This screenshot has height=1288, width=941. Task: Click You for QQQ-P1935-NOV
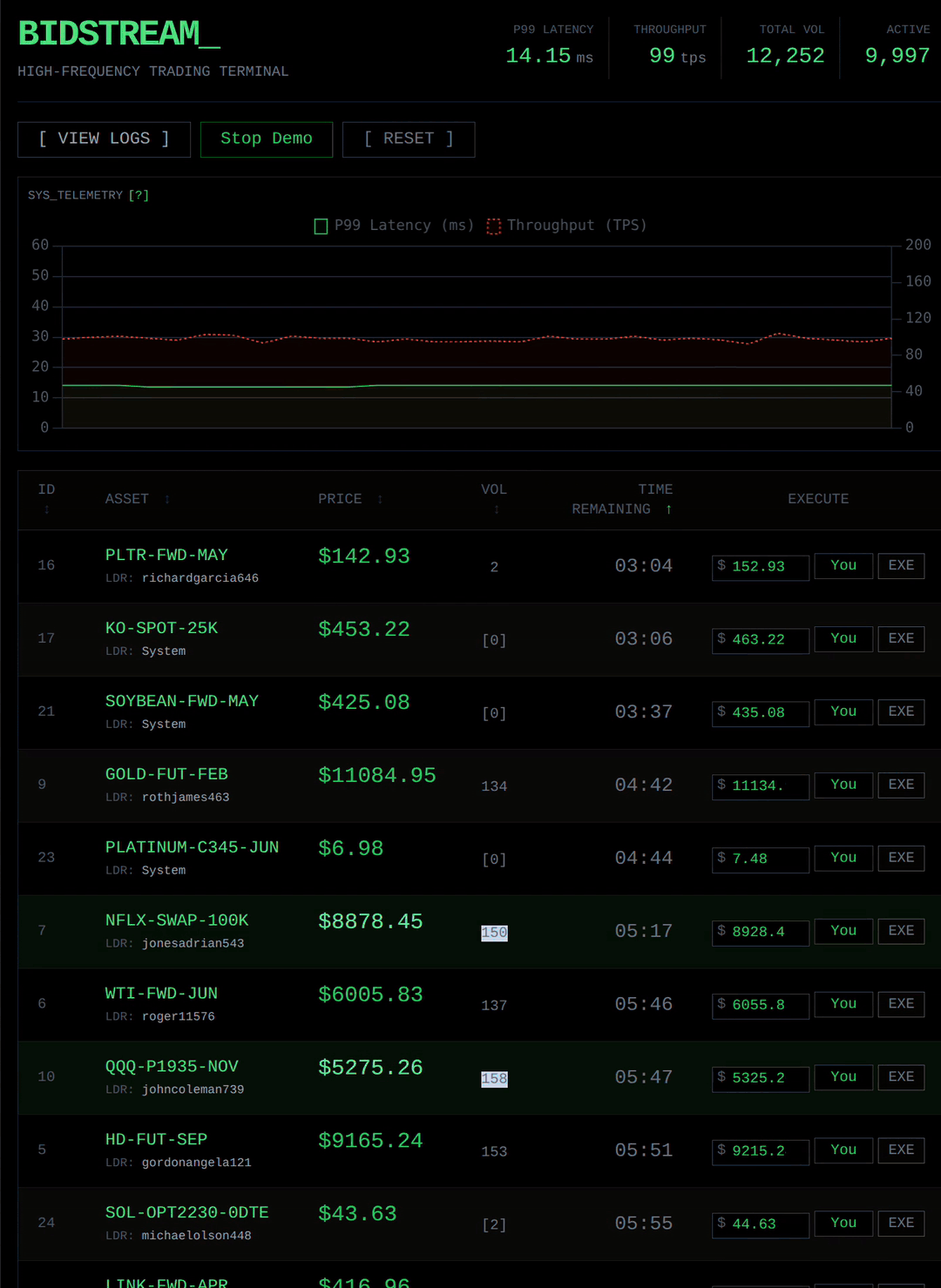pos(843,1077)
